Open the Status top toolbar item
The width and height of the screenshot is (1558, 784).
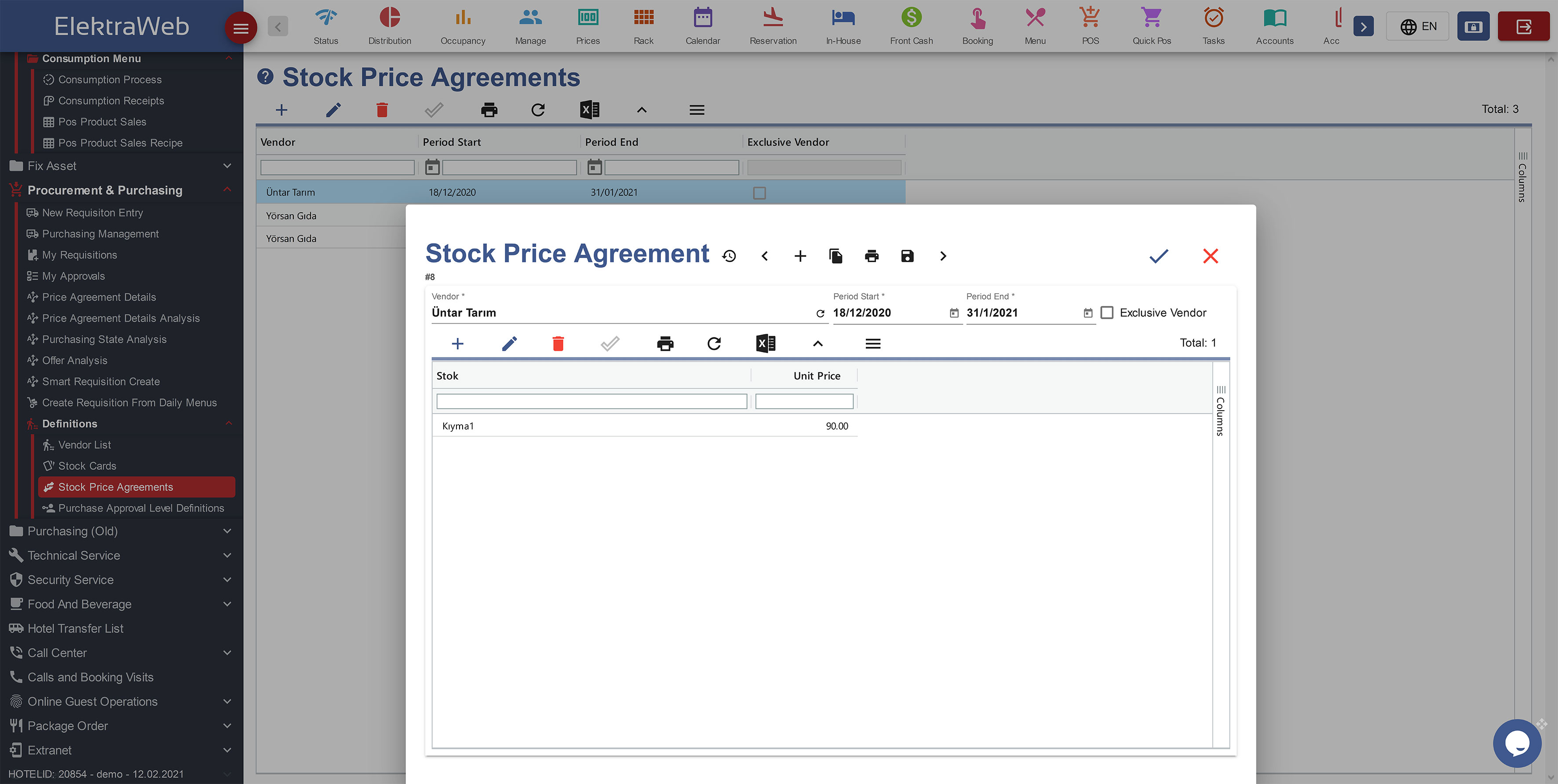325,26
